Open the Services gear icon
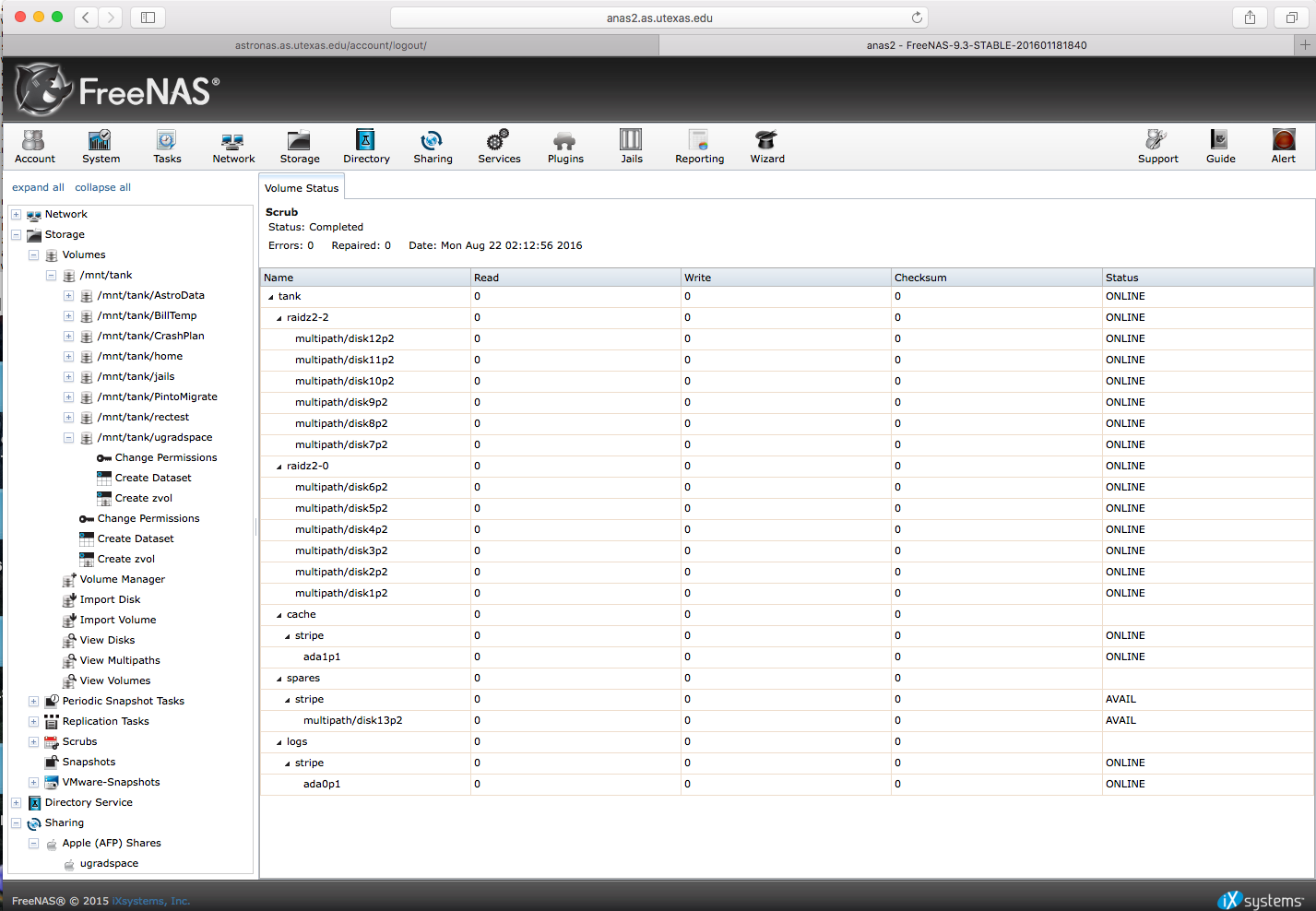Image resolution: width=1316 pixels, height=911 pixels. [499, 146]
